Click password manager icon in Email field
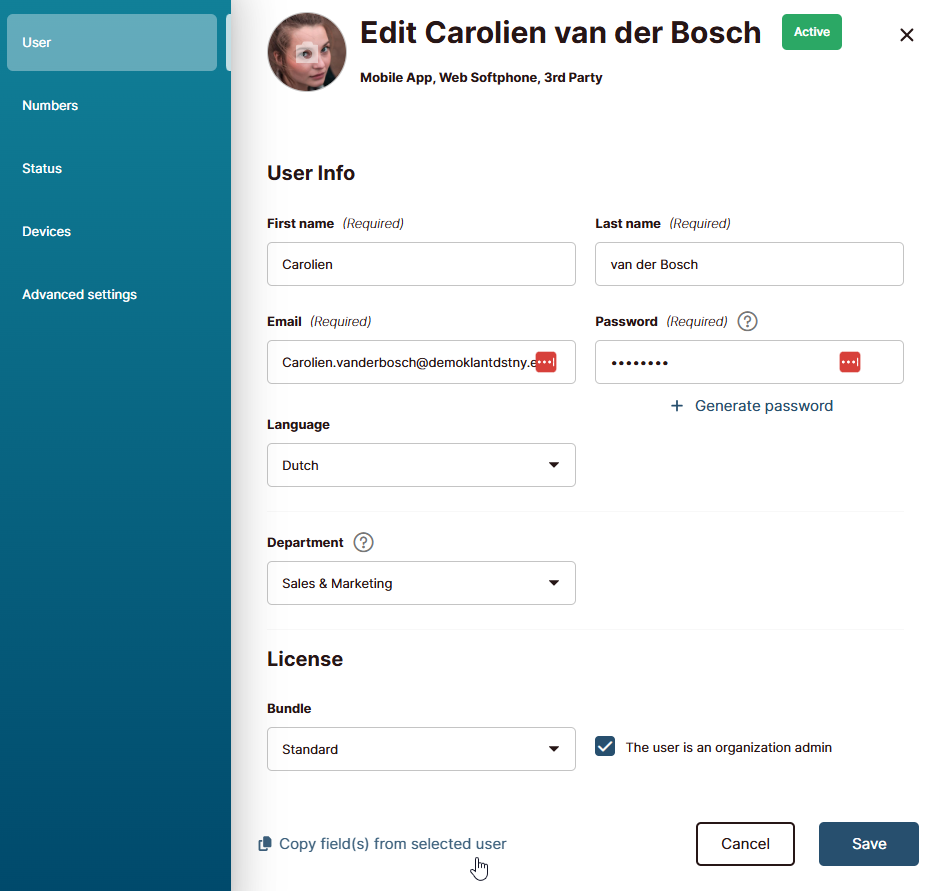The width and height of the screenshot is (933, 891). pos(546,362)
